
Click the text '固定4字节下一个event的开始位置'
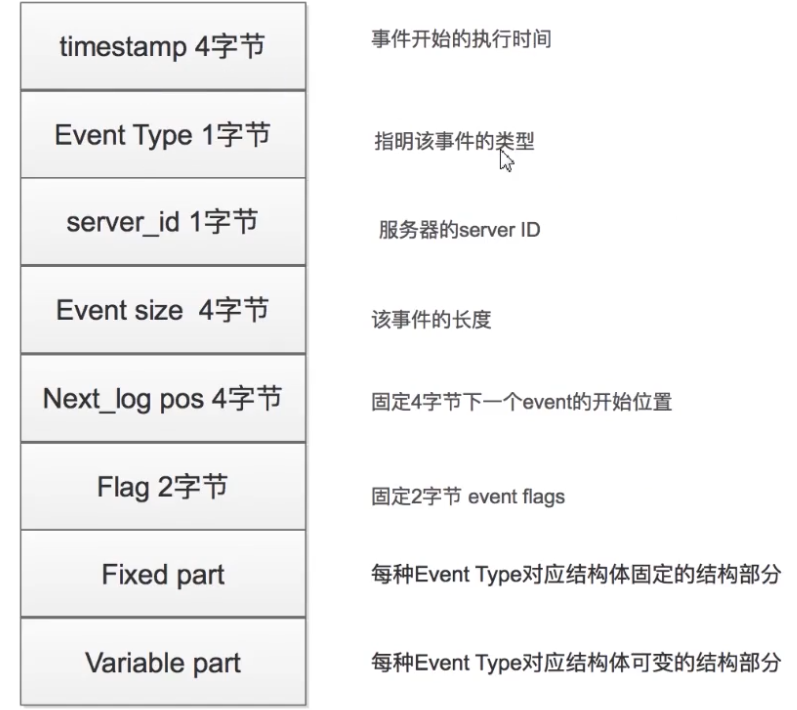click(522, 402)
